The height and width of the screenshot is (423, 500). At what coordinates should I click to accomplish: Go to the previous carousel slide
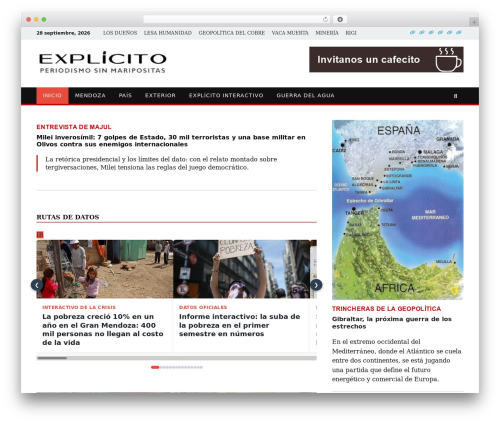[x=37, y=285]
